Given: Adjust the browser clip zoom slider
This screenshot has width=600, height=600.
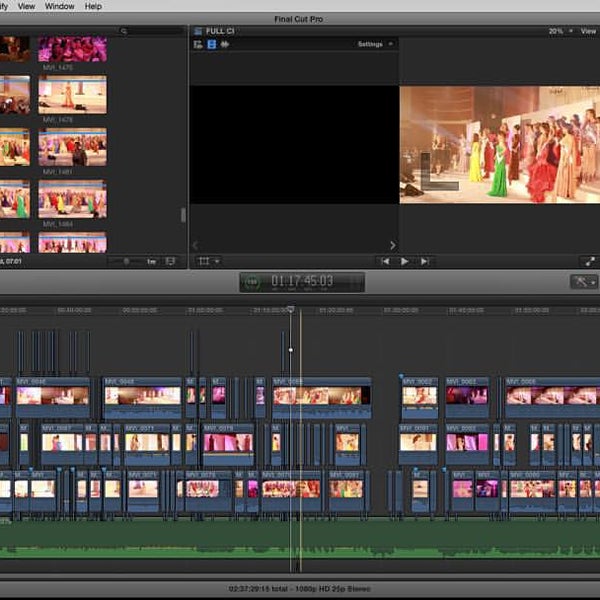Looking at the screenshot, I should coord(126,261).
